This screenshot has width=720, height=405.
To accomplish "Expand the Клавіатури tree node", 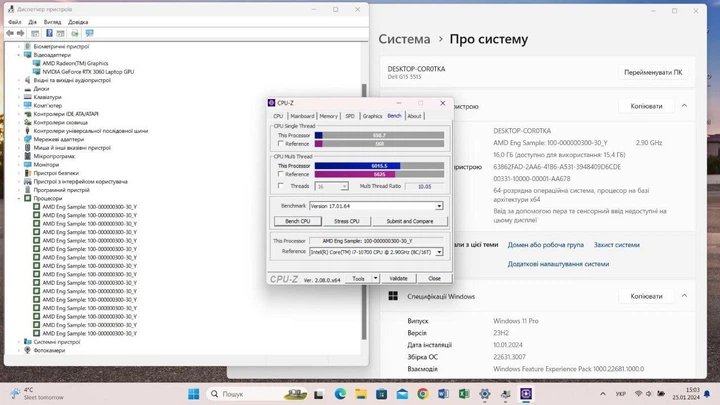I will 19,97.
